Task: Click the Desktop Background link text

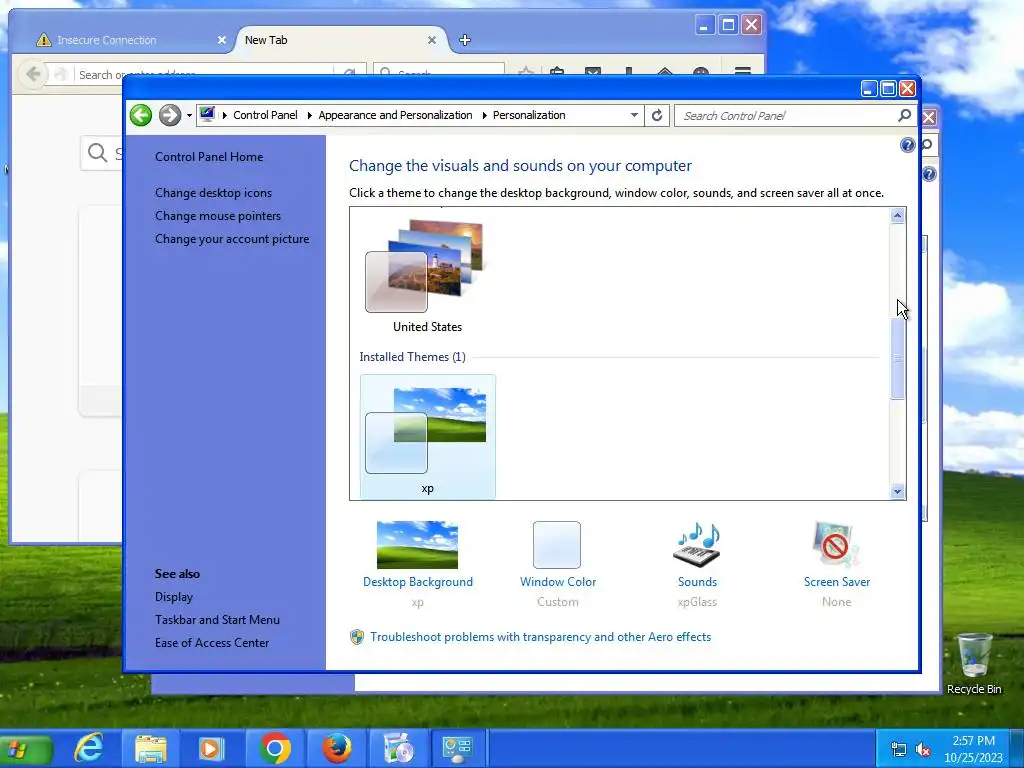Action: coord(418,582)
